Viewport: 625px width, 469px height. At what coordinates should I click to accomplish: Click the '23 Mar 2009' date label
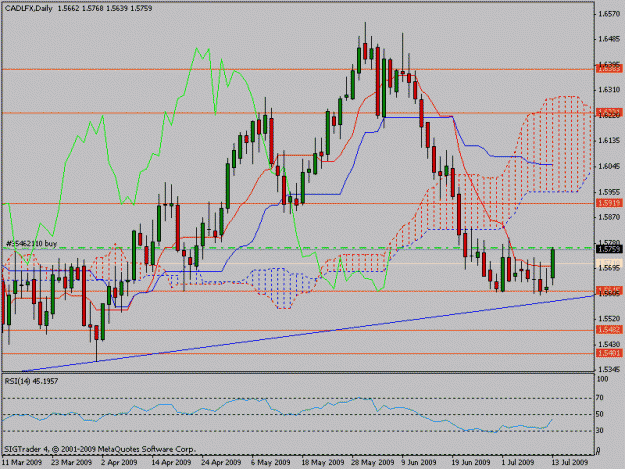[x=72, y=462]
